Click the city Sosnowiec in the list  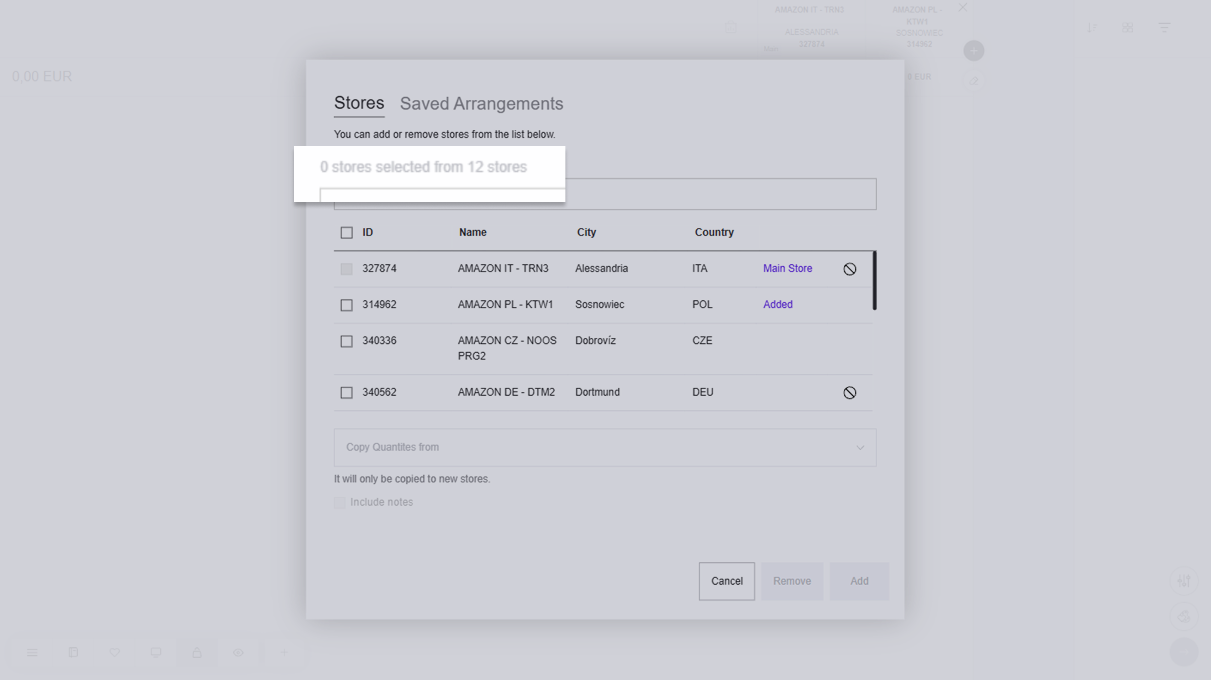click(x=600, y=305)
